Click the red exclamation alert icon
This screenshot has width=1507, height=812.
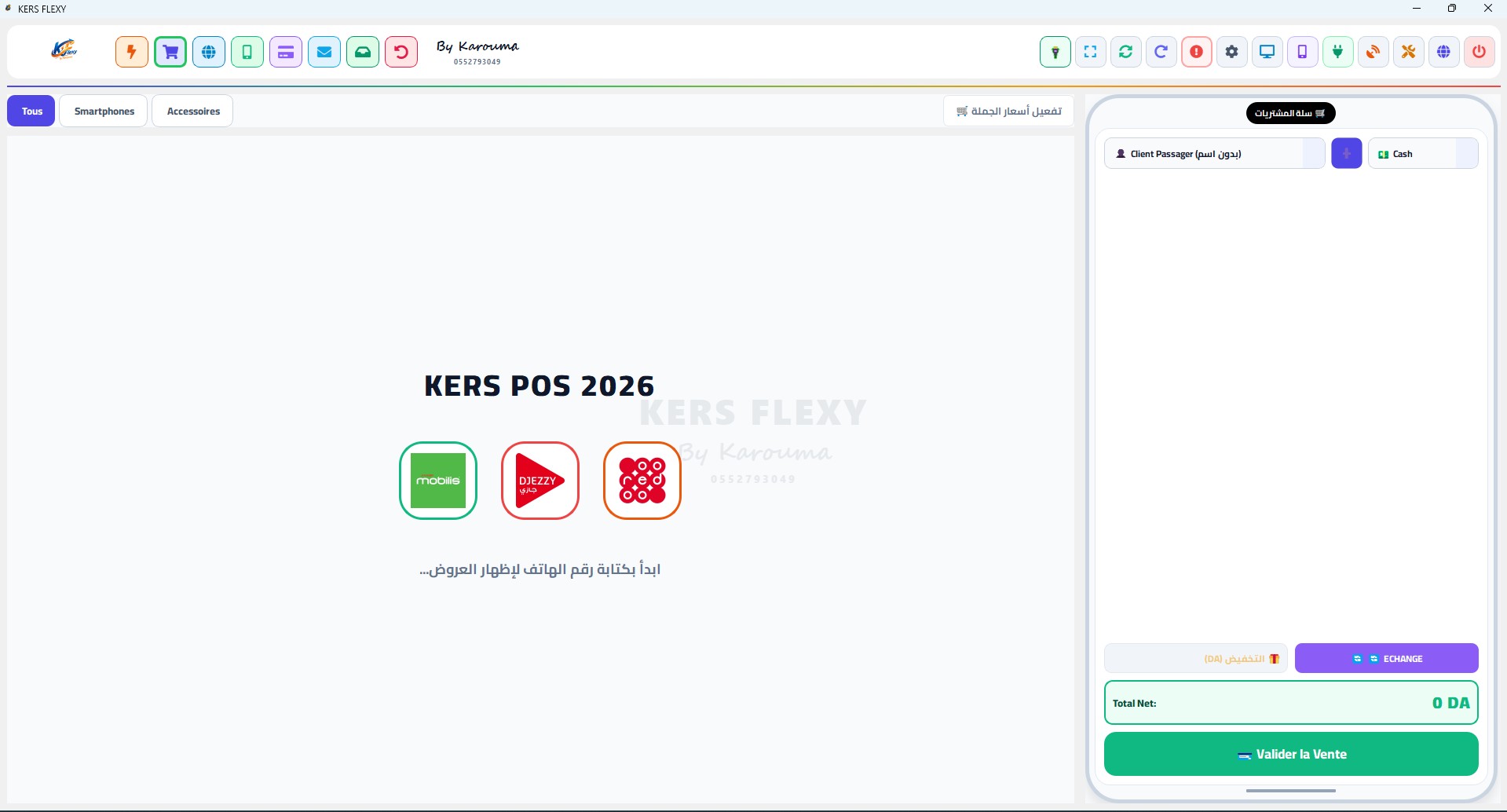coord(1197,52)
